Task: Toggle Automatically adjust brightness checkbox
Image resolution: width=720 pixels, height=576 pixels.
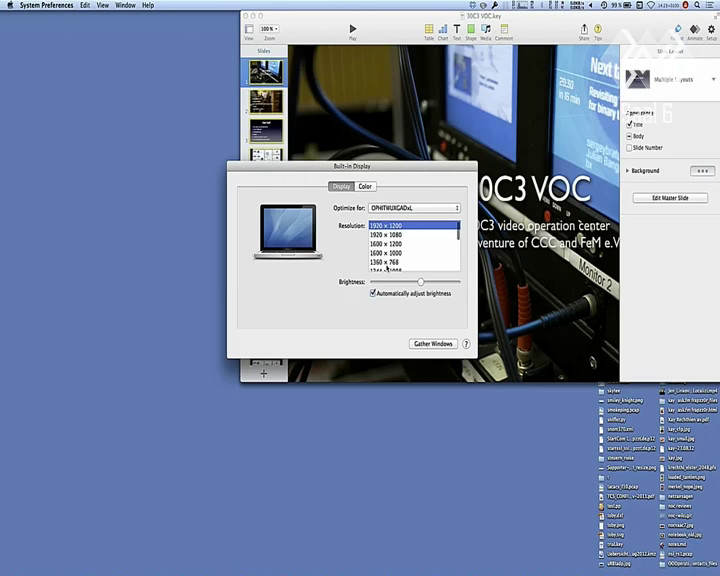Action: point(373,293)
